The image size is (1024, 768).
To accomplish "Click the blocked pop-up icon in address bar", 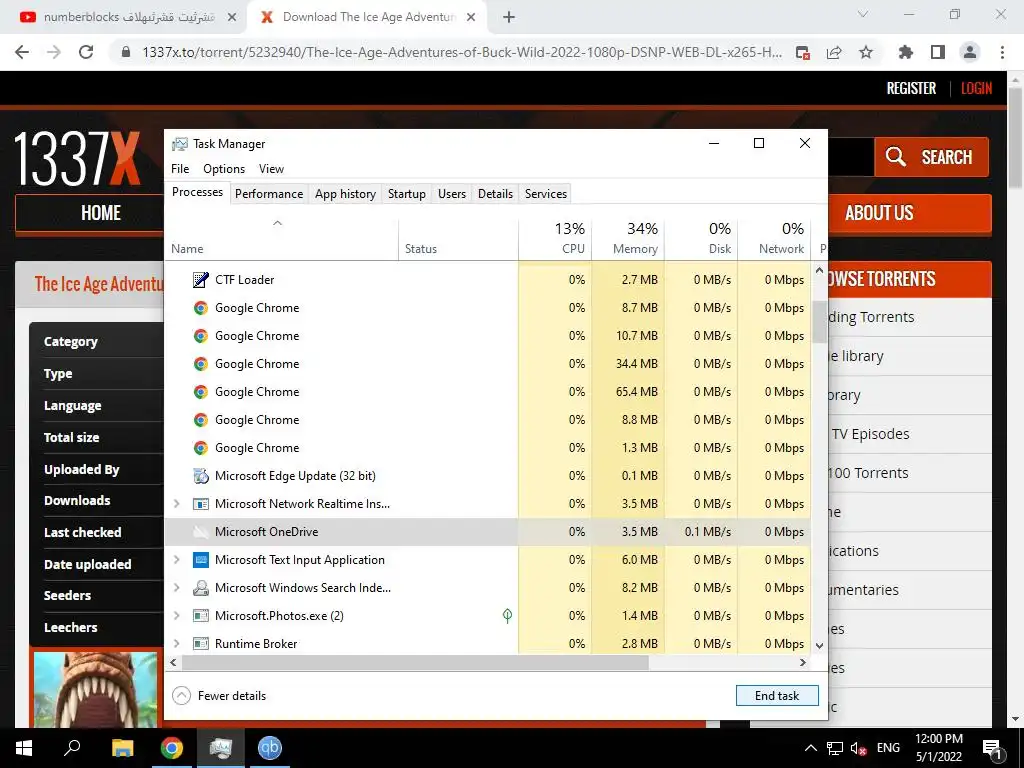I will [x=803, y=52].
